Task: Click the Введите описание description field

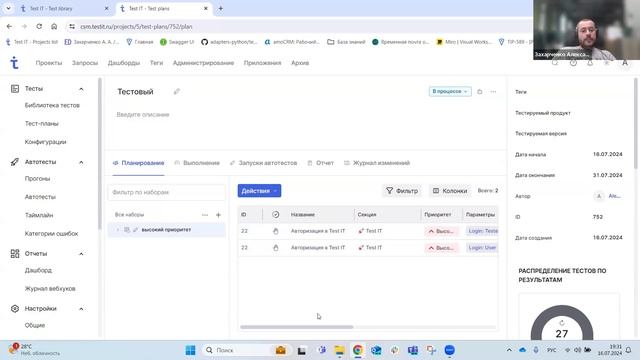Action: pos(143,115)
